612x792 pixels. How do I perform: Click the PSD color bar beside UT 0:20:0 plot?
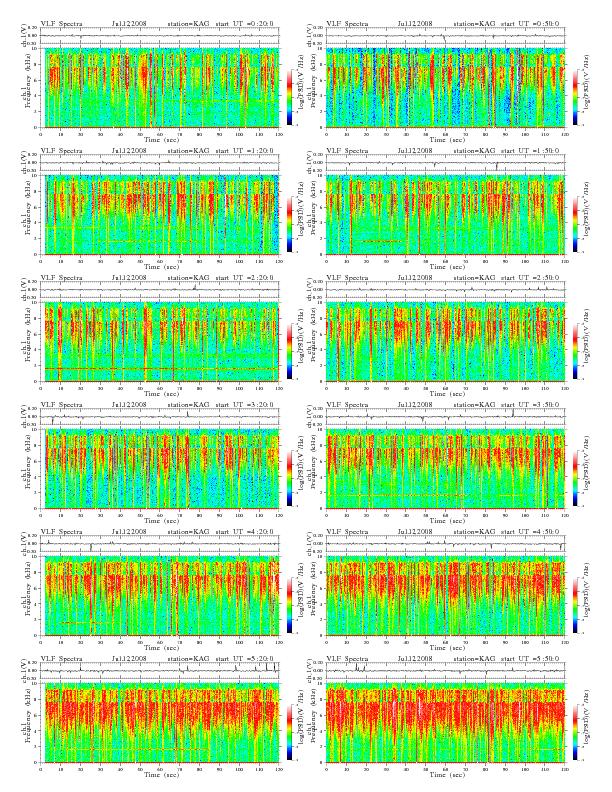coord(289,97)
